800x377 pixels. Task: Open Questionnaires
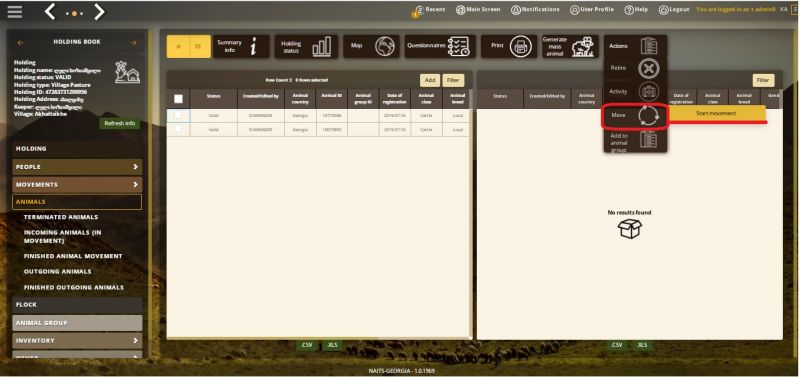point(440,46)
